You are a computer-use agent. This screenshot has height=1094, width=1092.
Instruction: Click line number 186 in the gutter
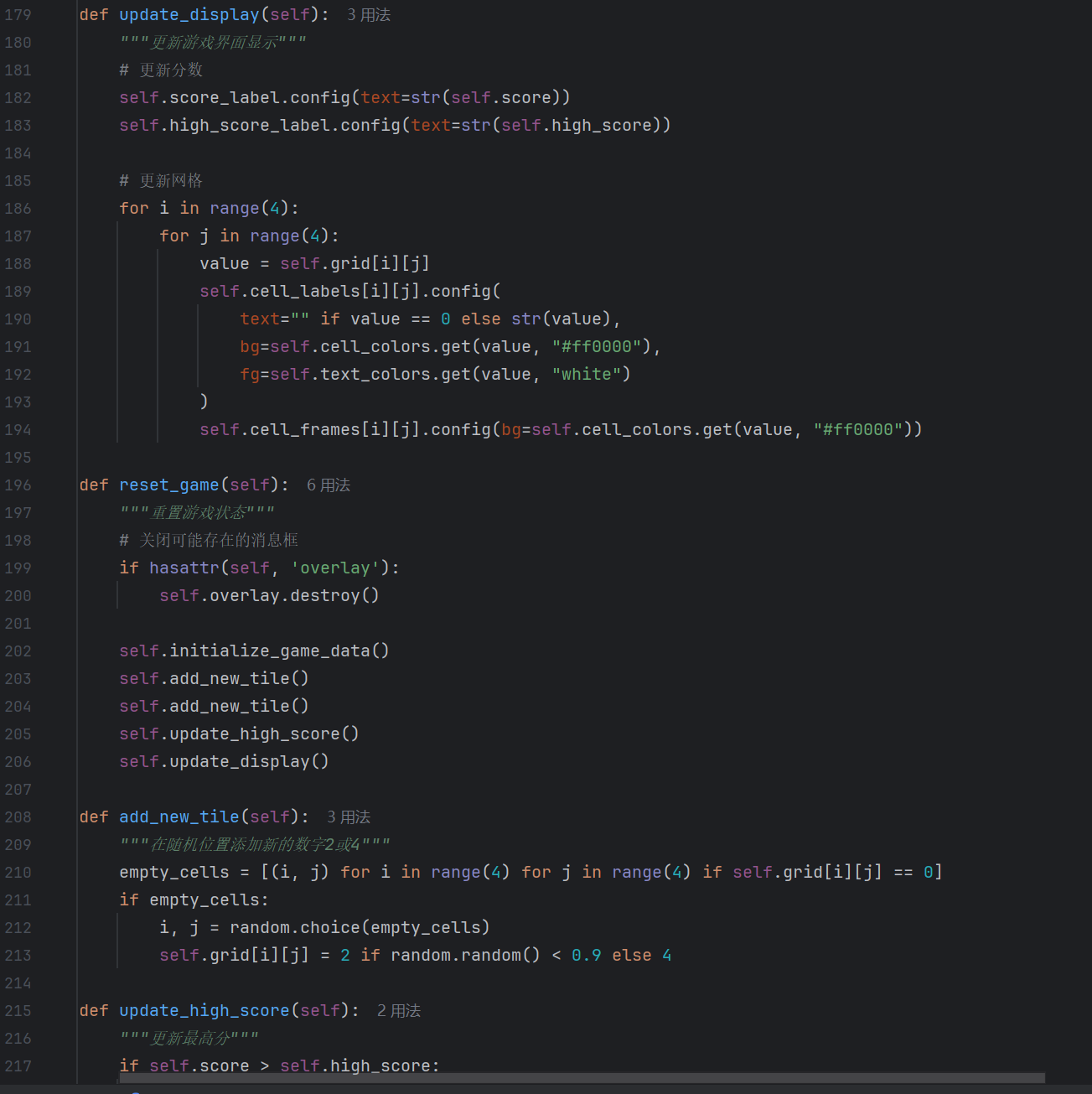18,209
